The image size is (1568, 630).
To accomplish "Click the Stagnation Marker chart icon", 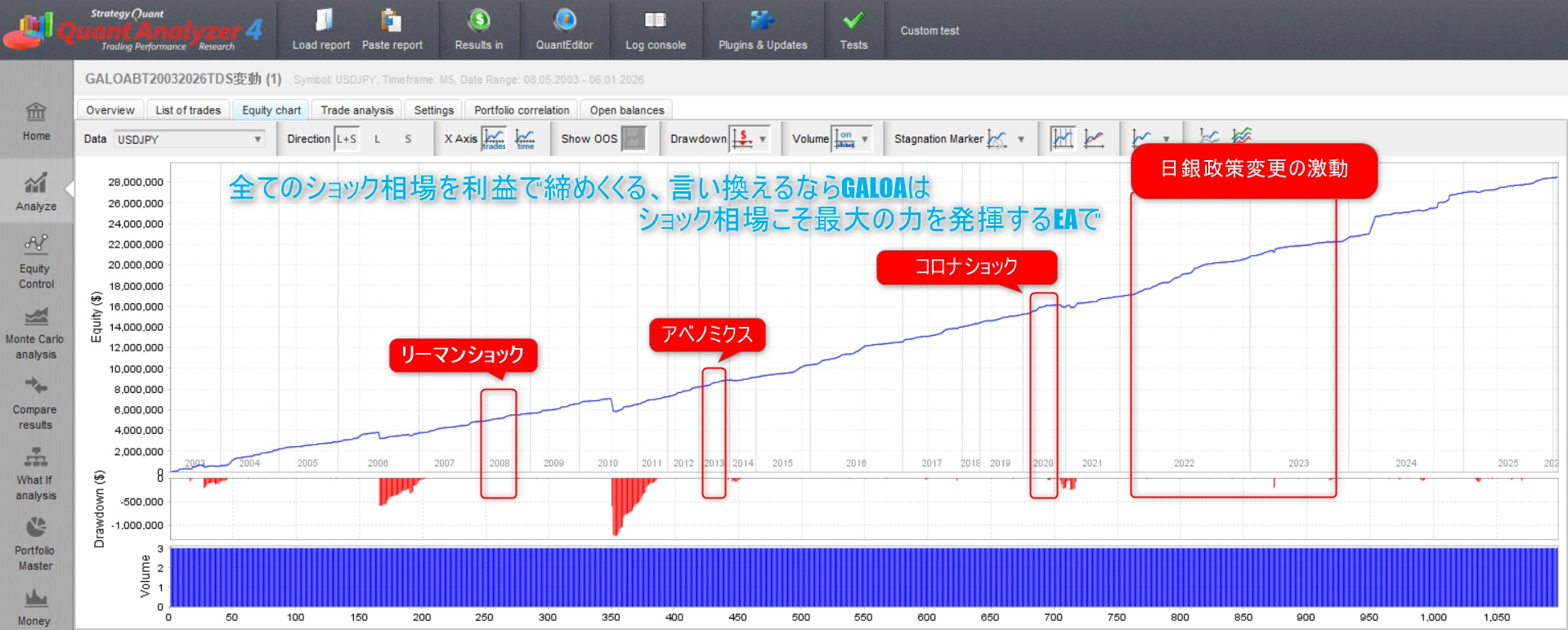I will (x=997, y=139).
